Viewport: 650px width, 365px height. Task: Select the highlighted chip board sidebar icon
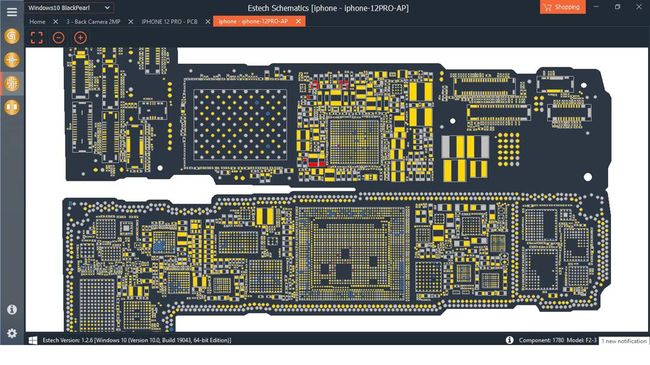pyautogui.click(x=12, y=84)
